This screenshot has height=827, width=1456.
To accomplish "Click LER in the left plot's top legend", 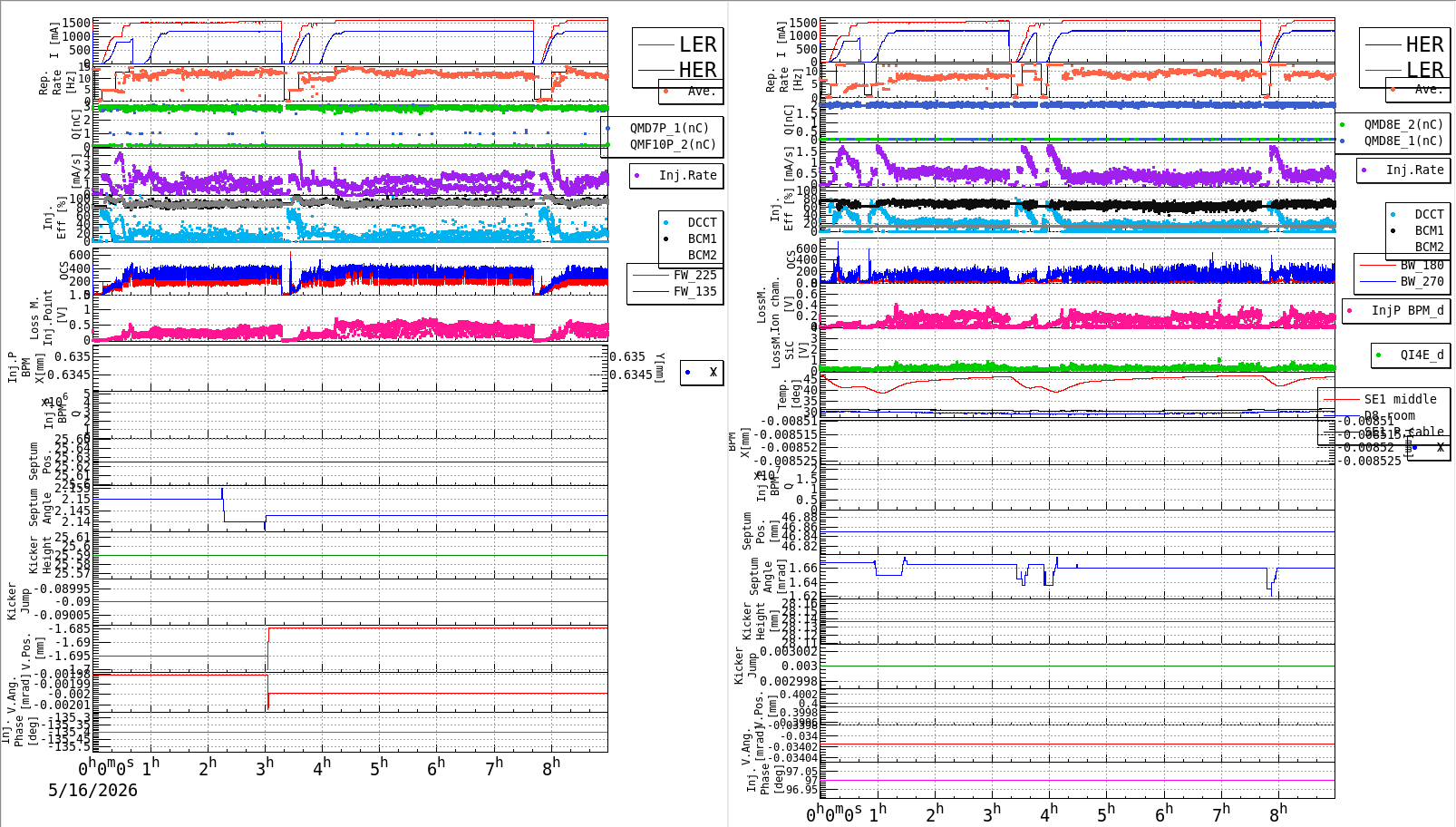I will [698, 44].
